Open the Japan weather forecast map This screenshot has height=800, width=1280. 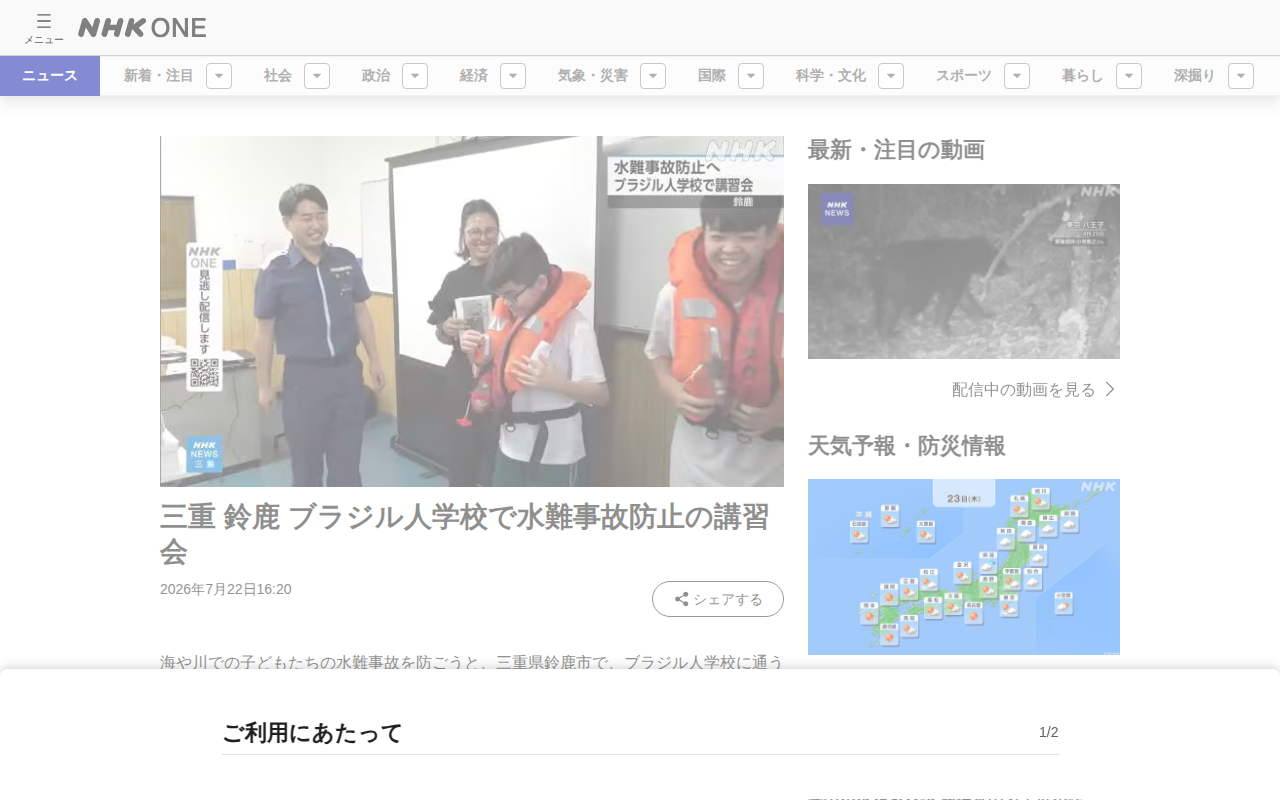tap(964, 567)
